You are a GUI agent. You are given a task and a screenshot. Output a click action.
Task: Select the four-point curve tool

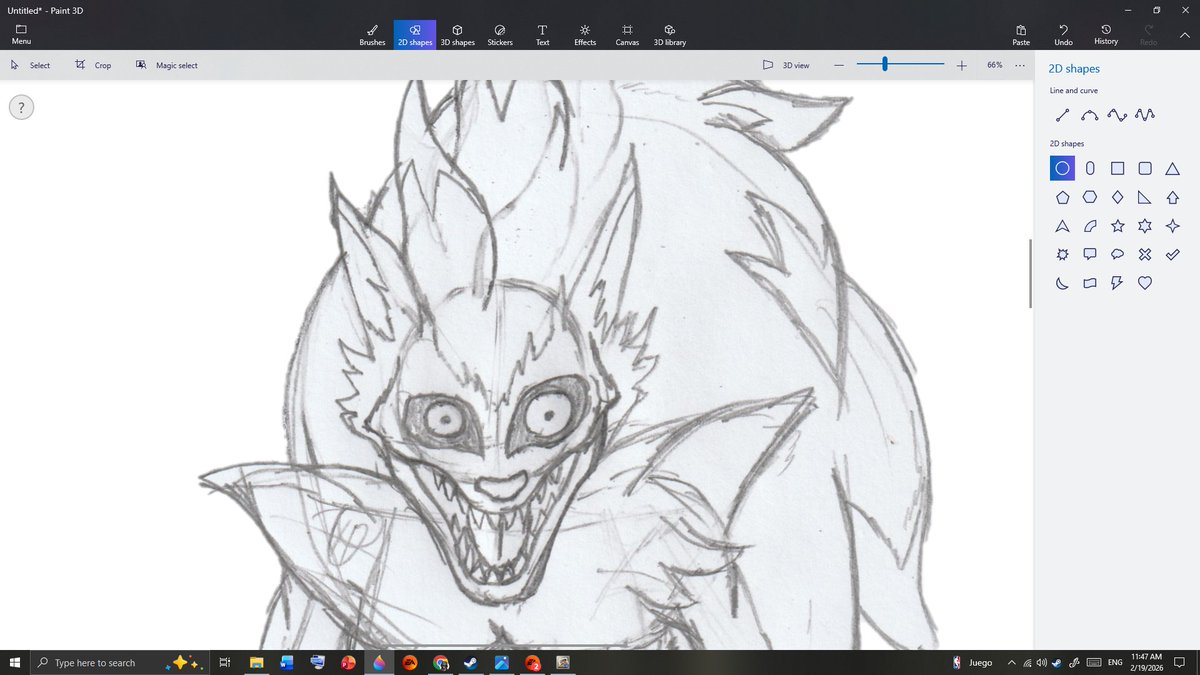coord(1118,115)
